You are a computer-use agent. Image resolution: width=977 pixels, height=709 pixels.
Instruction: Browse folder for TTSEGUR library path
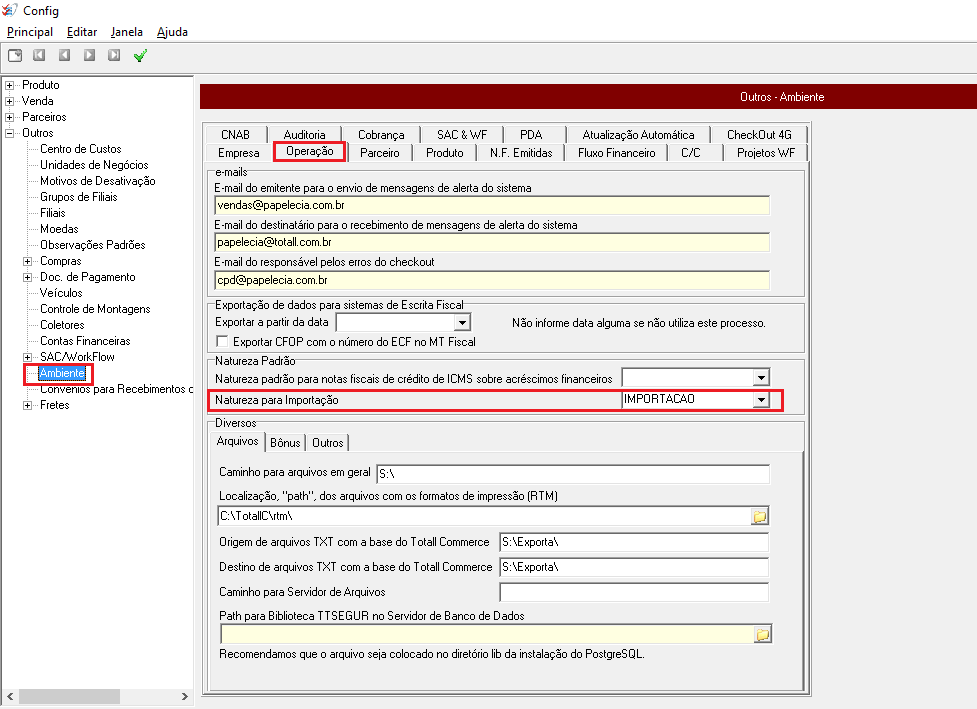762,634
